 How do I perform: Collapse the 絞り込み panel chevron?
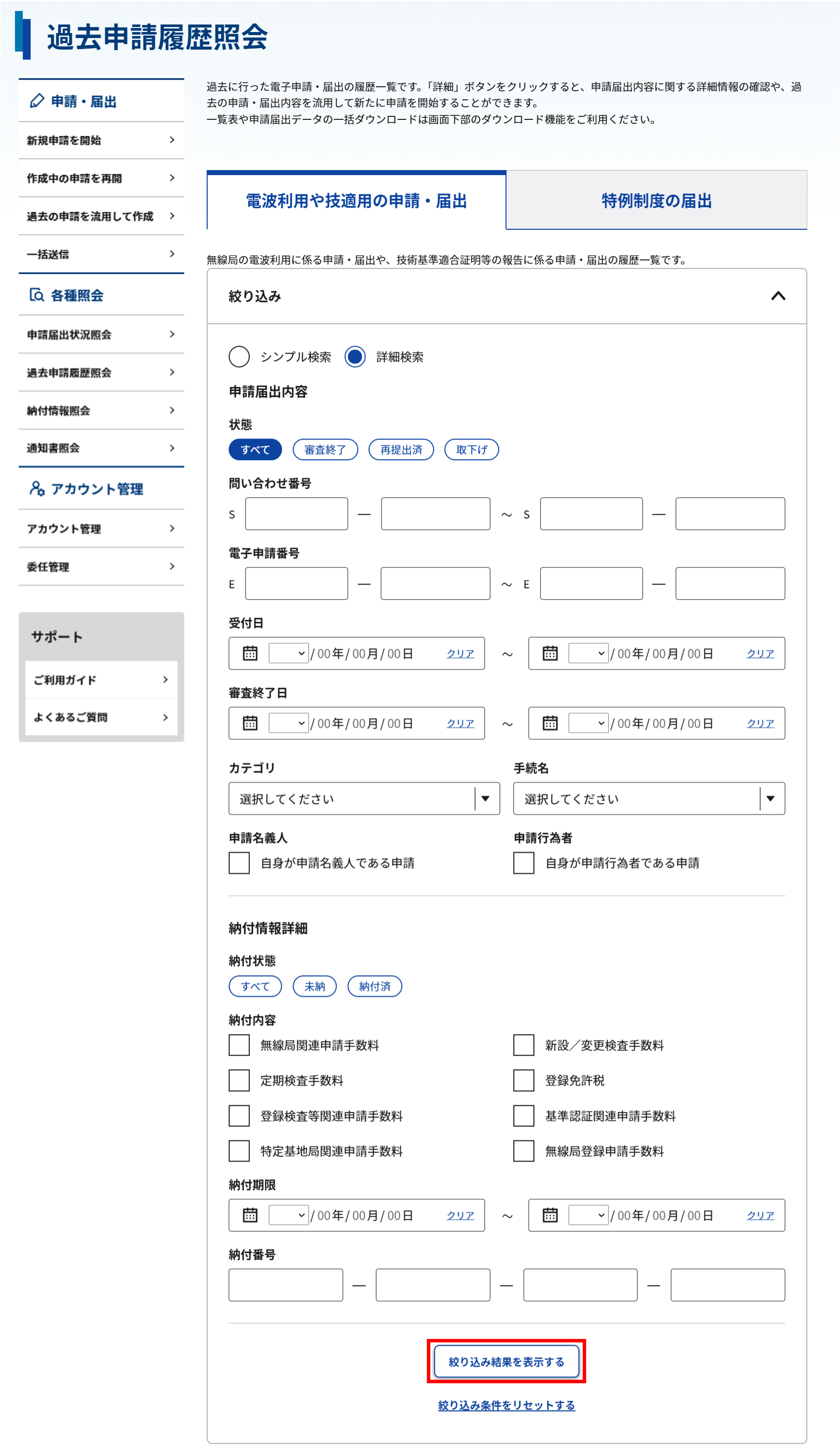[778, 296]
